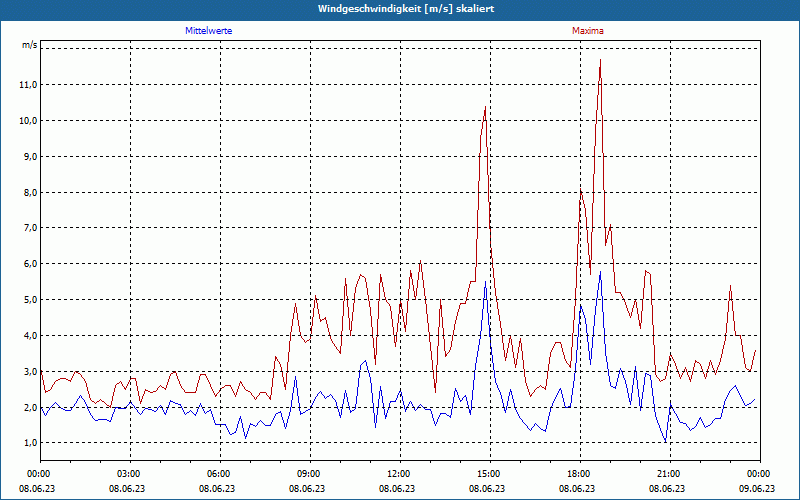
Task: Click the '03:00' time axis label
Action: tap(131, 474)
